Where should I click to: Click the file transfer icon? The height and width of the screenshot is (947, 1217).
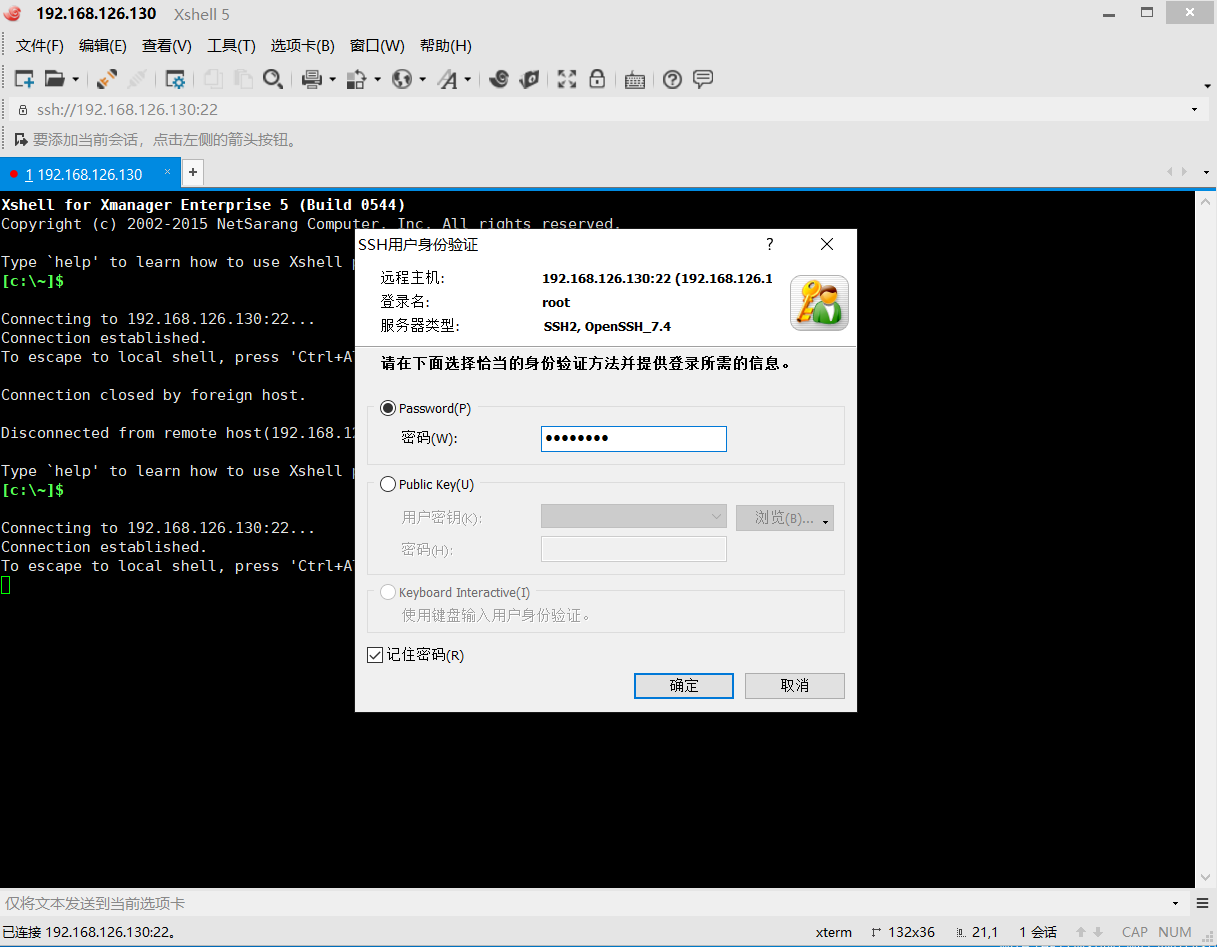356,79
